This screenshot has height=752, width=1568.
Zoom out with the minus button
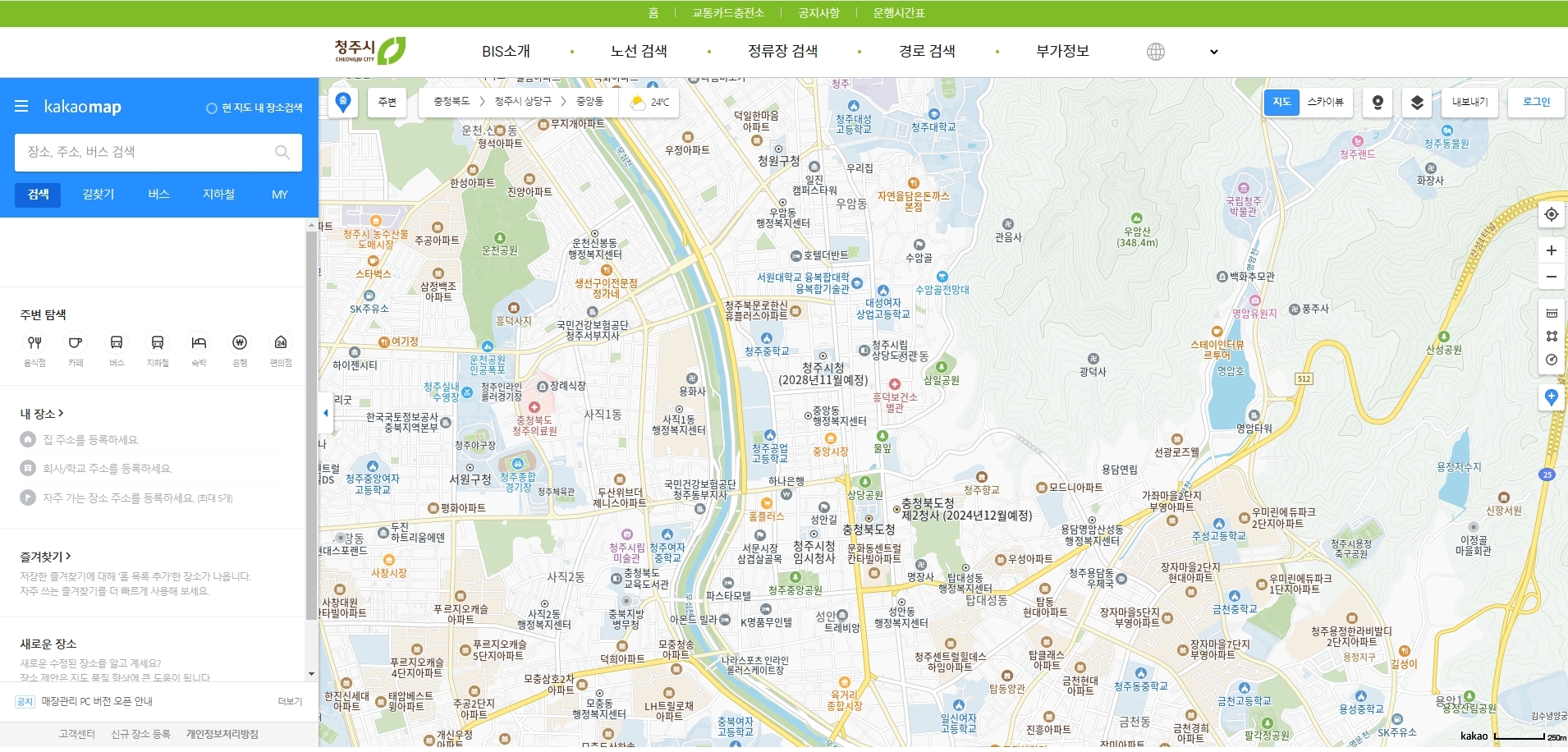coord(1551,277)
